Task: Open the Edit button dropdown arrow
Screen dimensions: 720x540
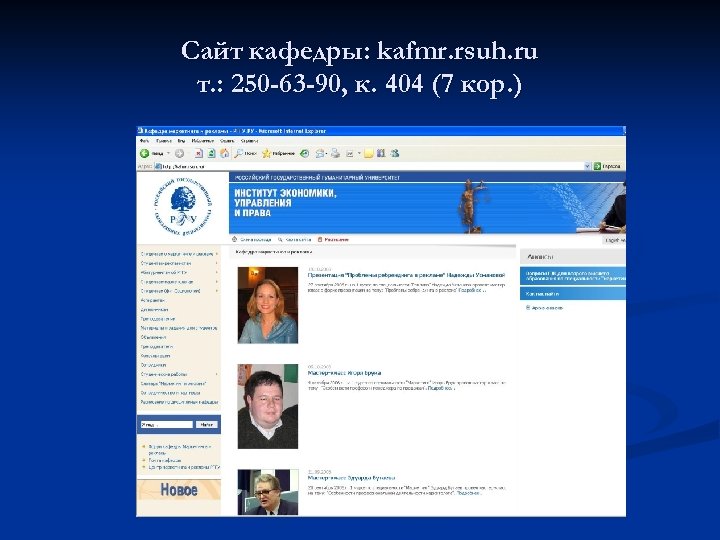Action: tap(359, 153)
